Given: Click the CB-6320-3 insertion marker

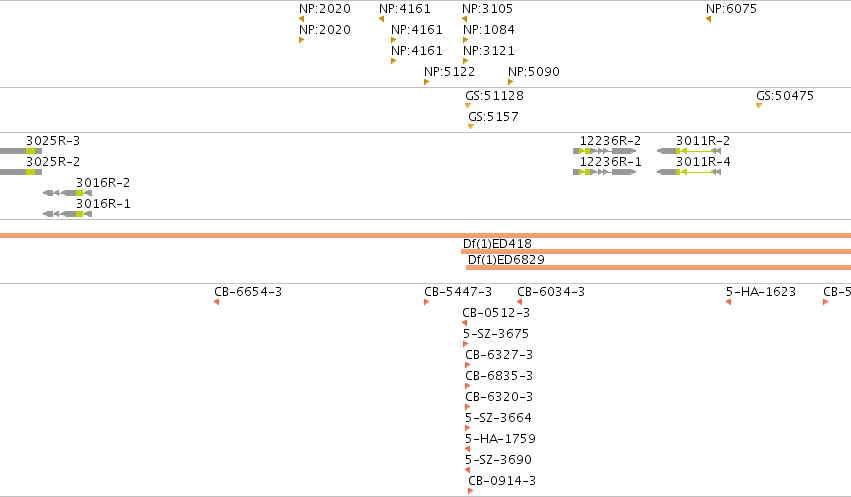Looking at the screenshot, I should click(x=468, y=407).
